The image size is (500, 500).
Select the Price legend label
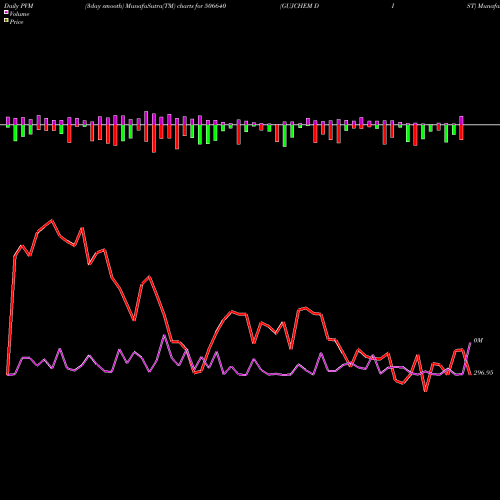tap(16, 22)
